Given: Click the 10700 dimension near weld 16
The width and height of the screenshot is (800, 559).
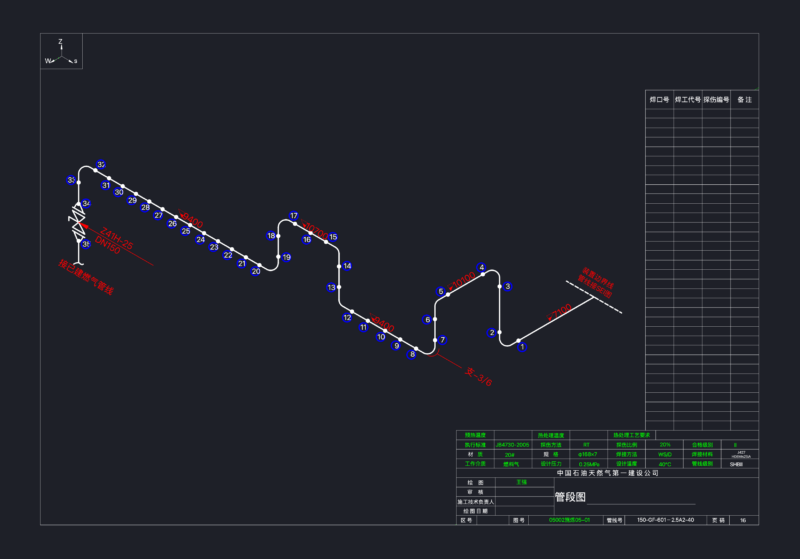Looking at the screenshot, I should tap(314, 232).
